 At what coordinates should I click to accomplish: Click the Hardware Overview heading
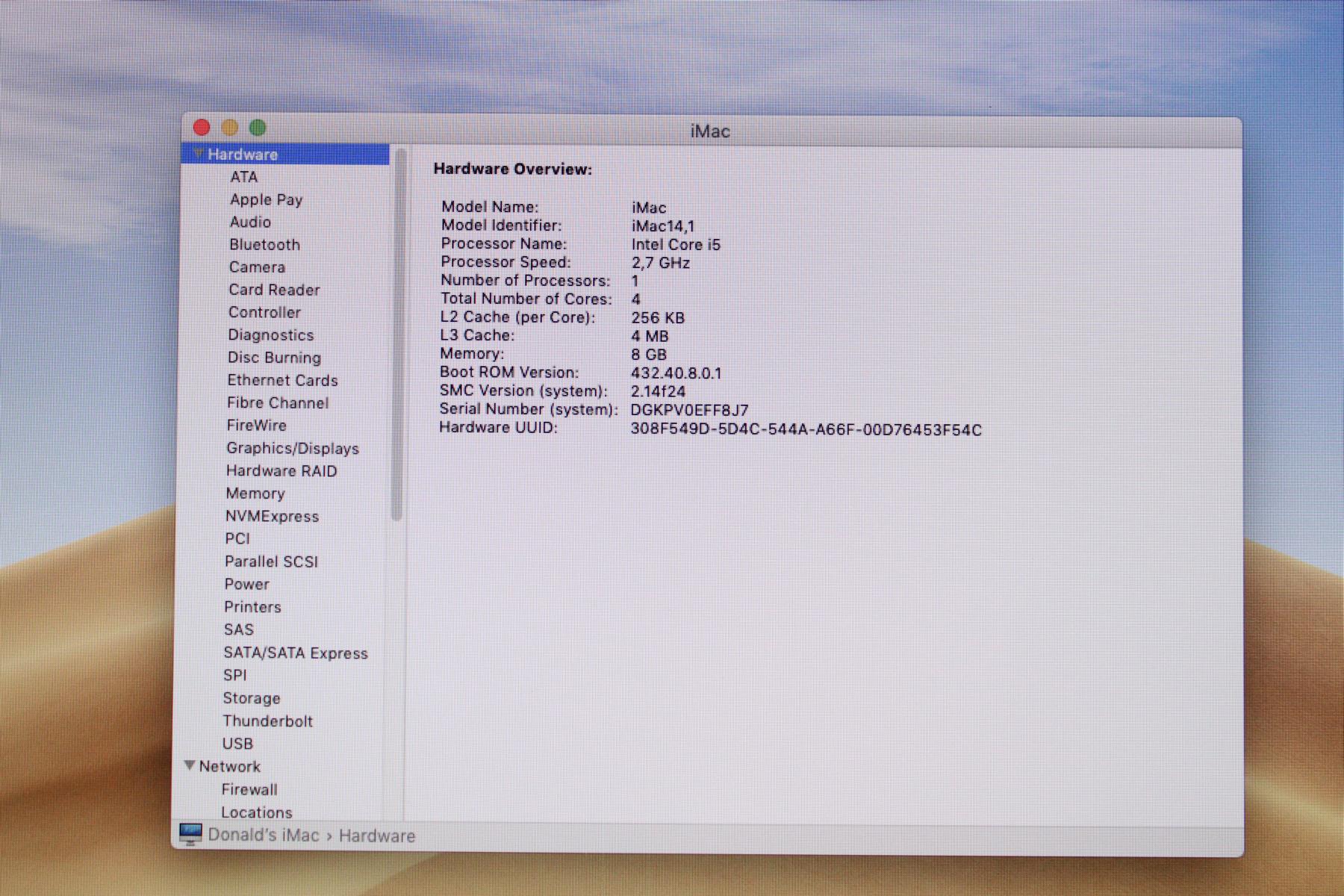[x=513, y=169]
